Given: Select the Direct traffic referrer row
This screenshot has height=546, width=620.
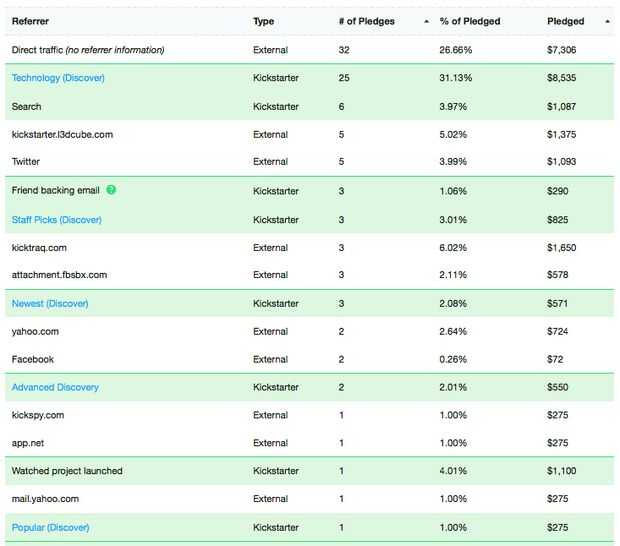Looking at the screenshot, I should [88, 50].
